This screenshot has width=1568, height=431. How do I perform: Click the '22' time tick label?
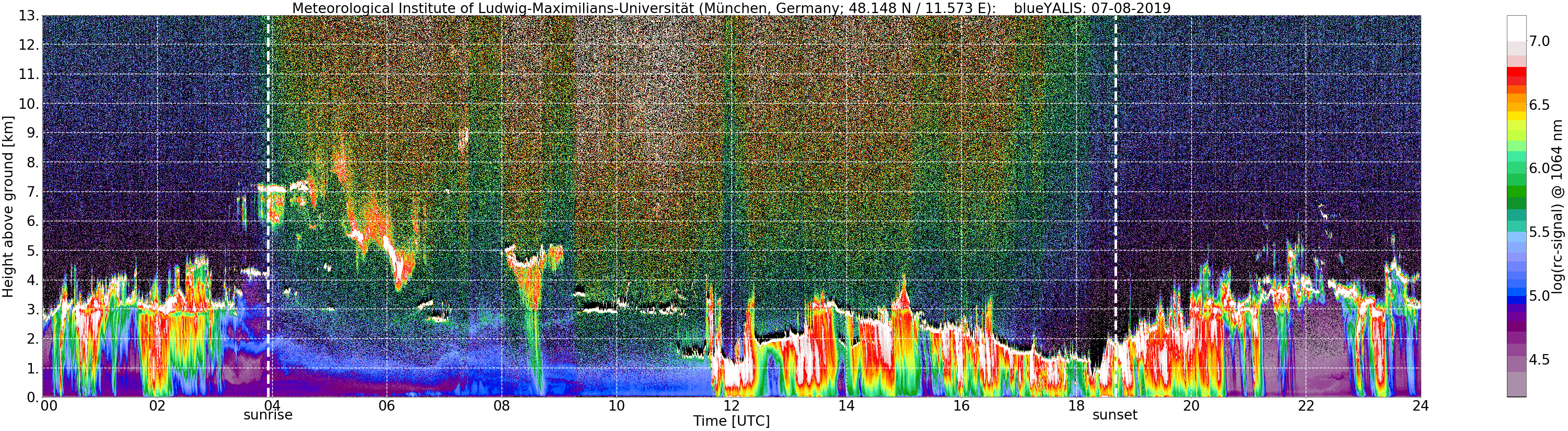1306,405
